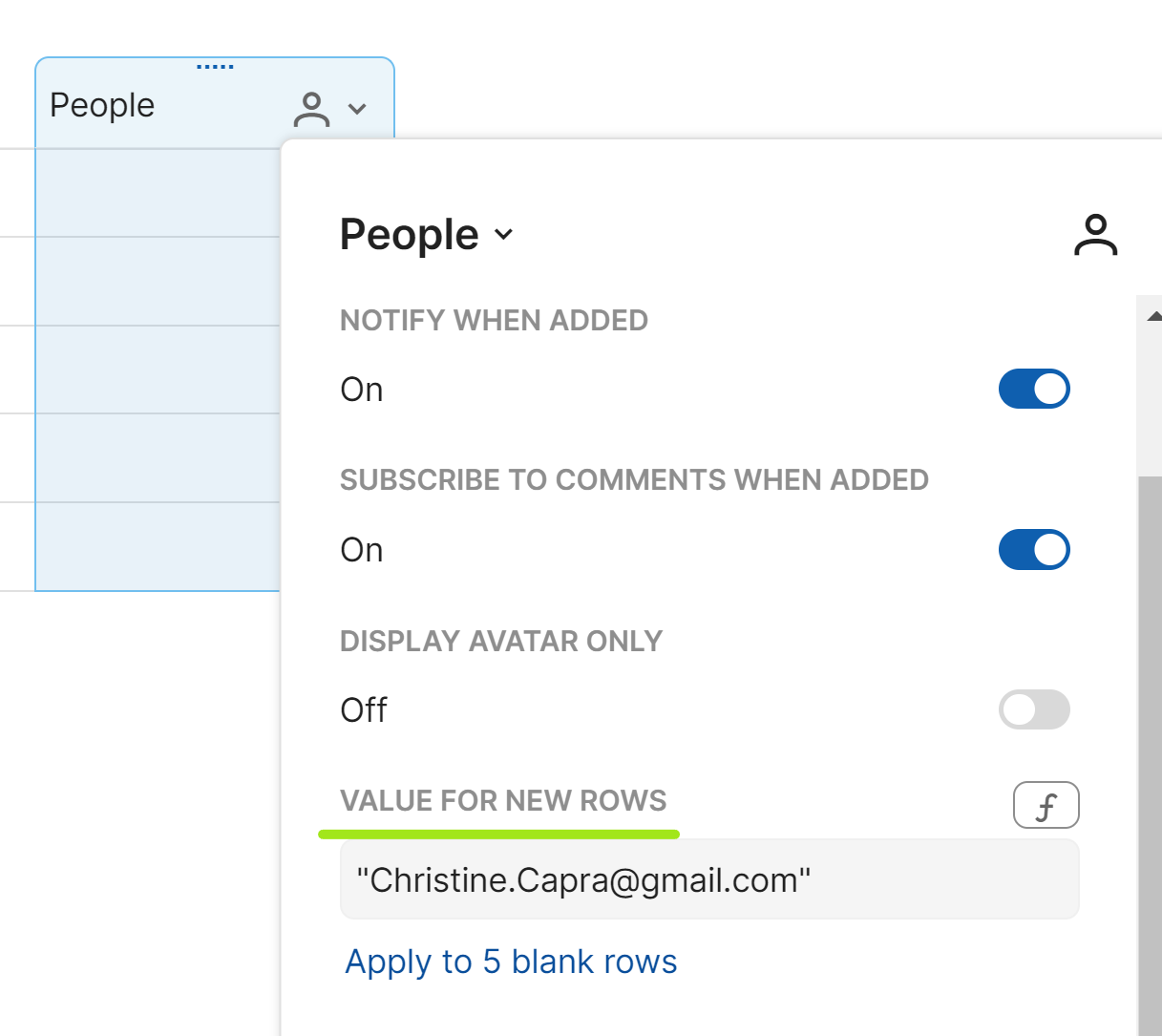Open chevron dropdown in People column header
Image resolution: width=1162 pixels, height=1036 pixels.
[357, 109]
